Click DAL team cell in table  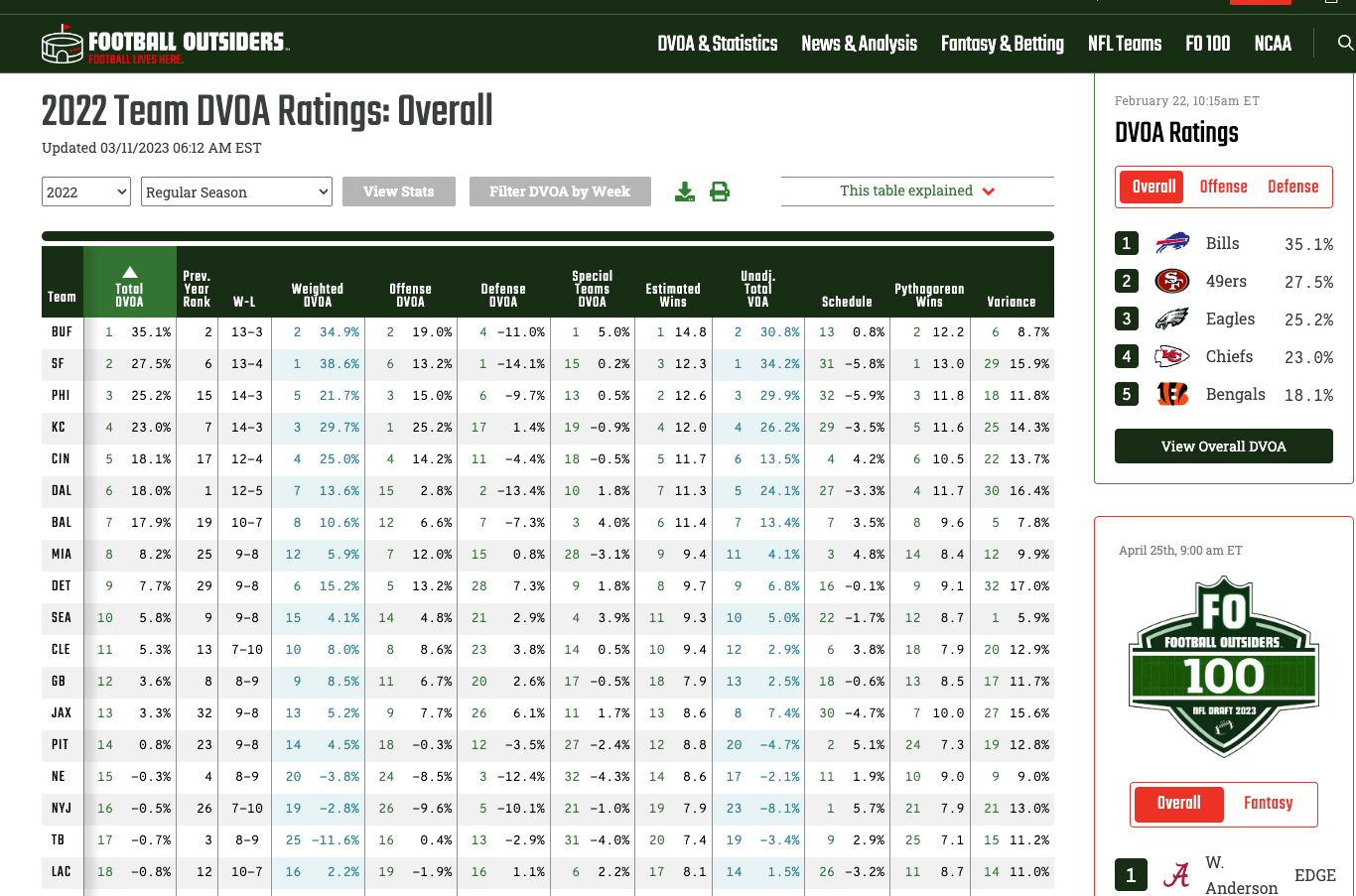click(x=62, y=491)
